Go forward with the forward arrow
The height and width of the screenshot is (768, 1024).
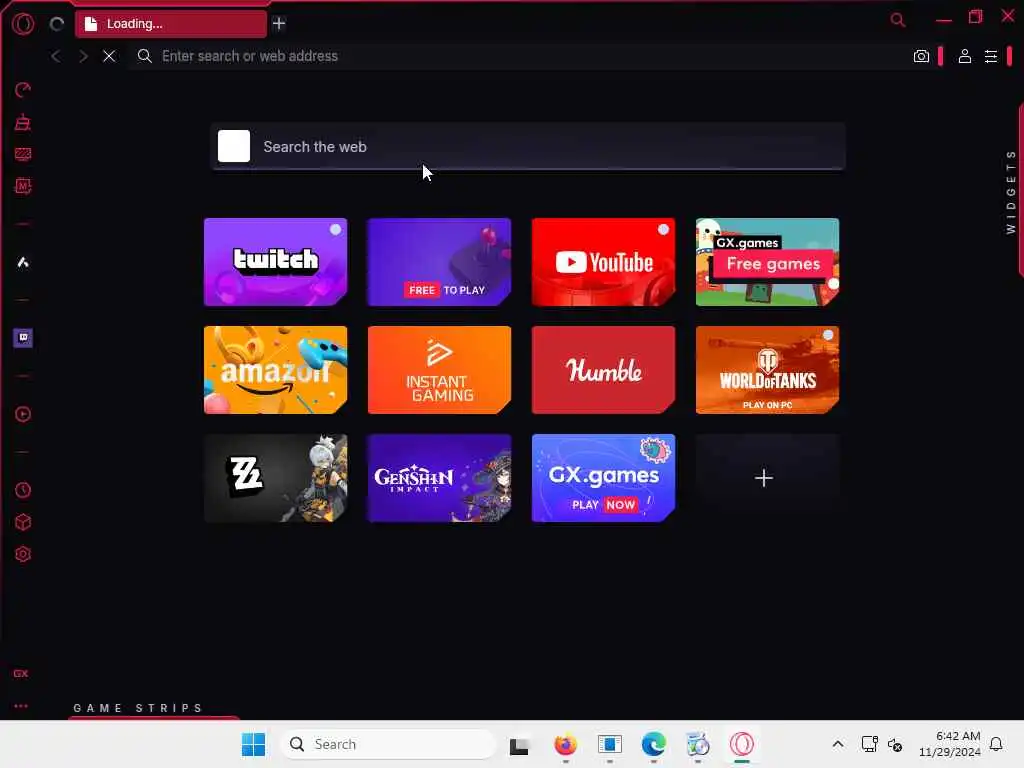(x=83, y=56)
